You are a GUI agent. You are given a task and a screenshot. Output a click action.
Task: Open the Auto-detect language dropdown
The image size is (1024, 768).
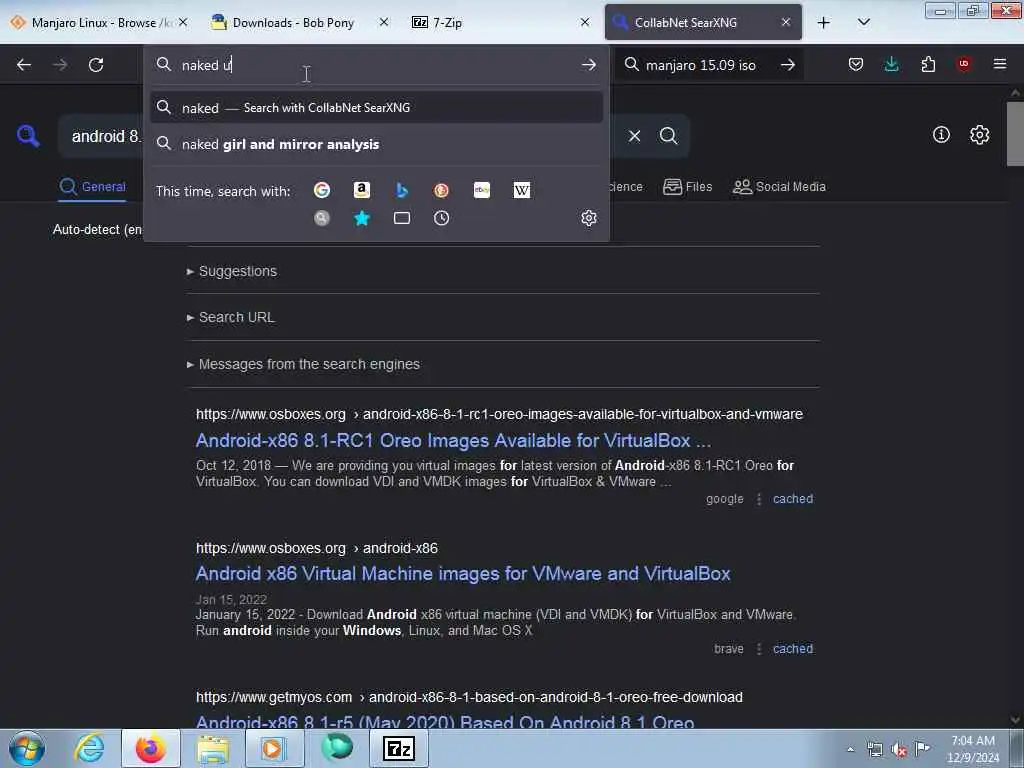[x=97, y=230]
